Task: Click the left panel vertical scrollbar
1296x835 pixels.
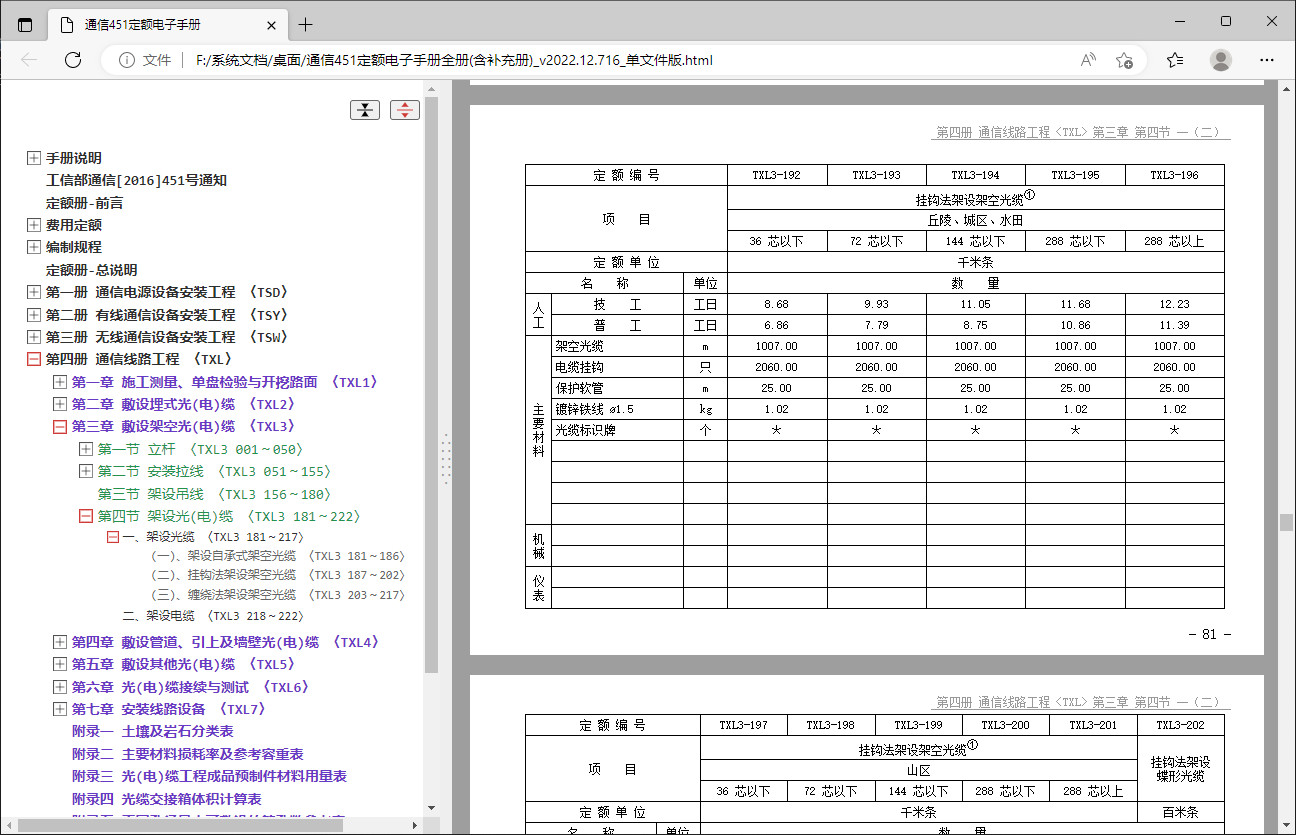Action: pyautogui.click(x=431, y=385)
